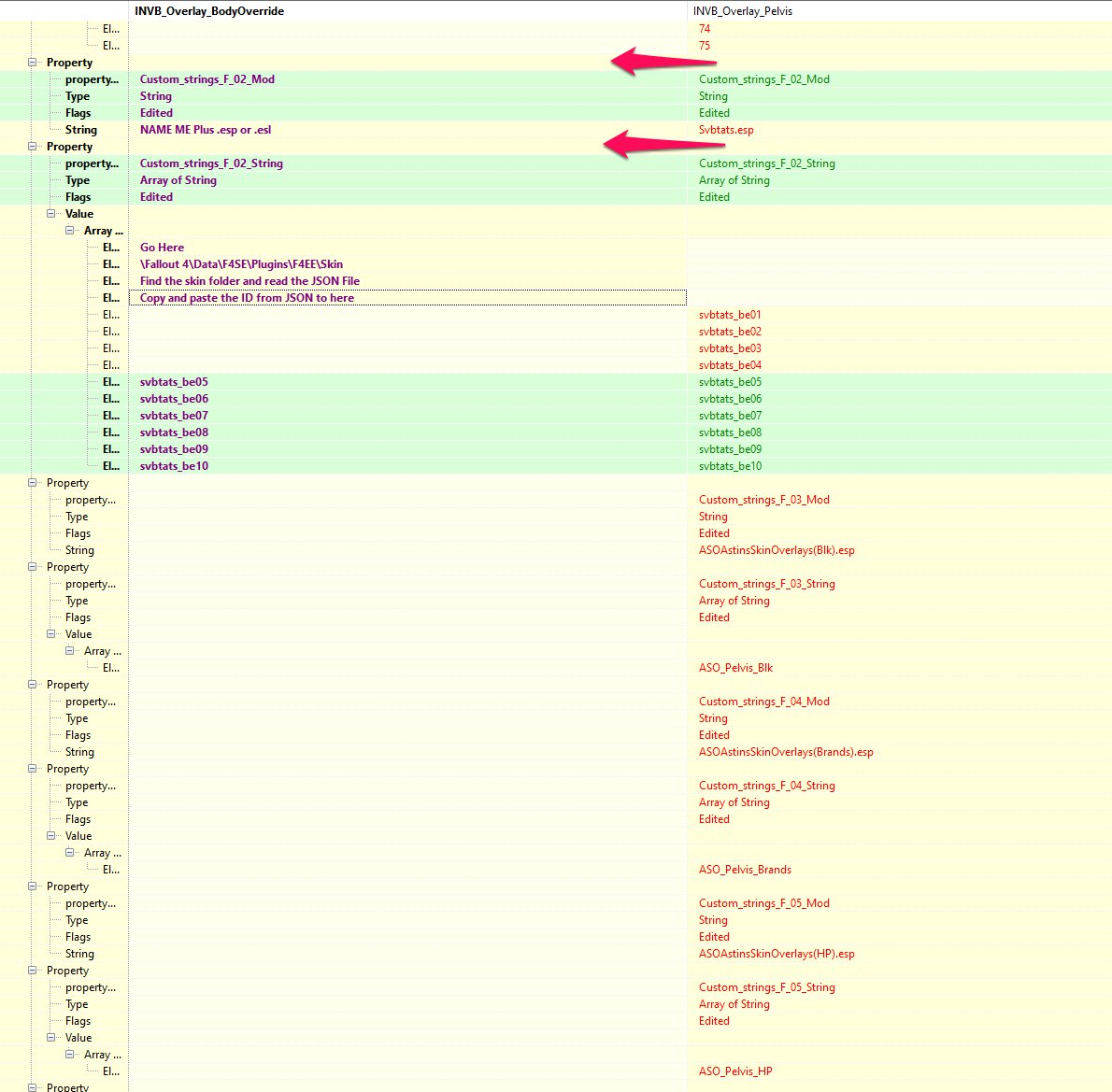Click the Go Here element row
This screenshot has height=1092, width=1112.
pyautogui.click(x=161, y=247)
